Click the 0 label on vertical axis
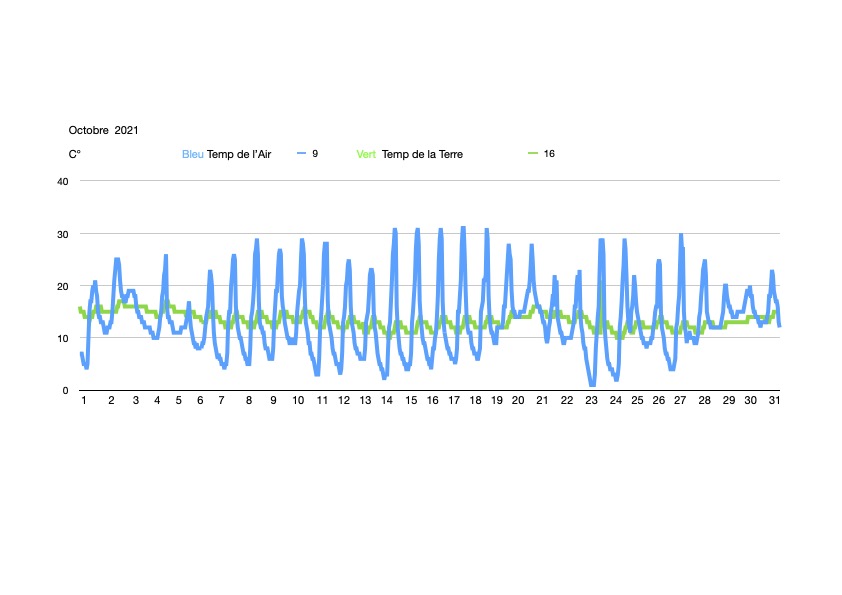 [x=65, y=390]
